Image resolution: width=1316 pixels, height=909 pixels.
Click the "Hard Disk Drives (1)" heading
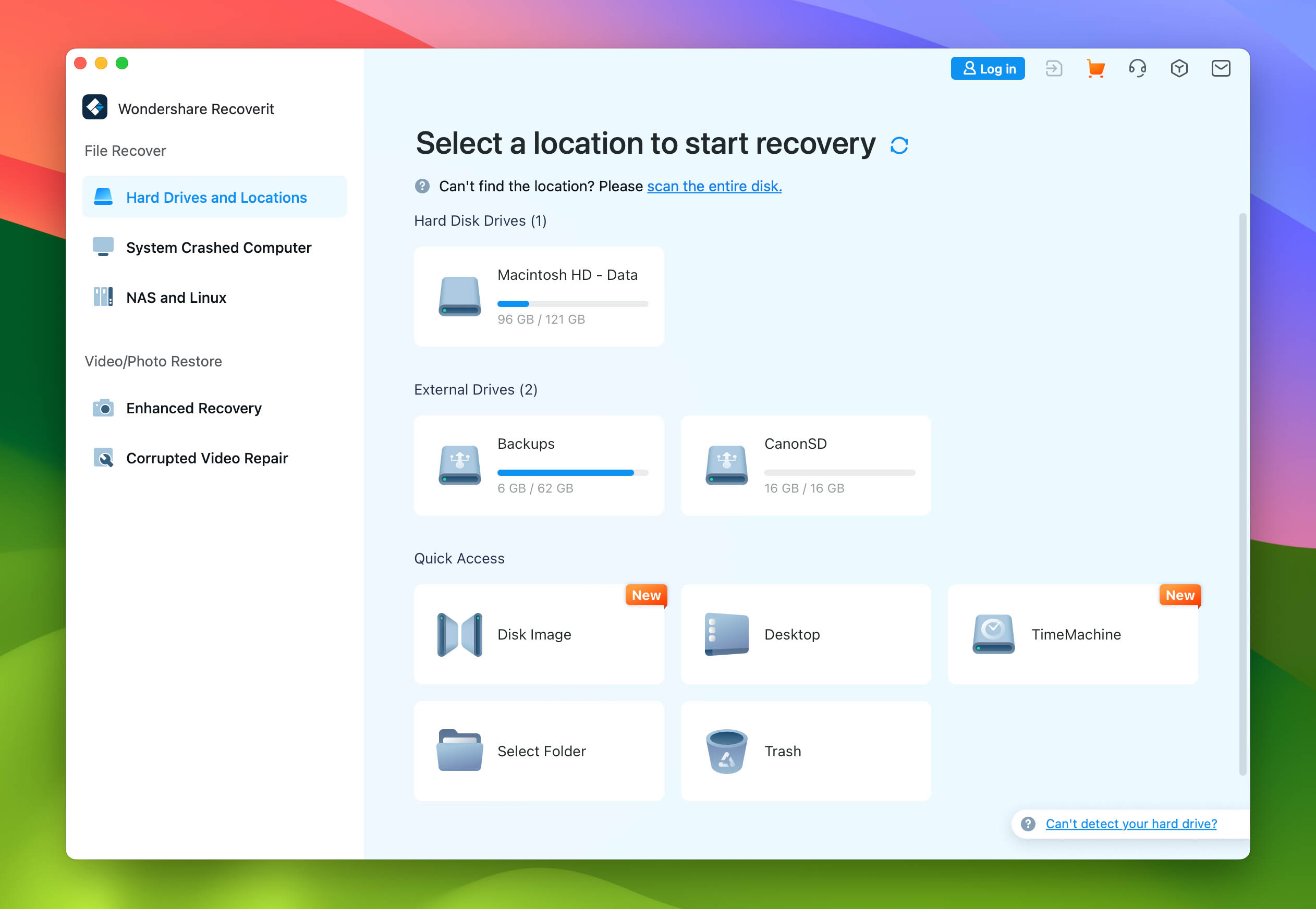pyautogui.click(x=480, y=220)
